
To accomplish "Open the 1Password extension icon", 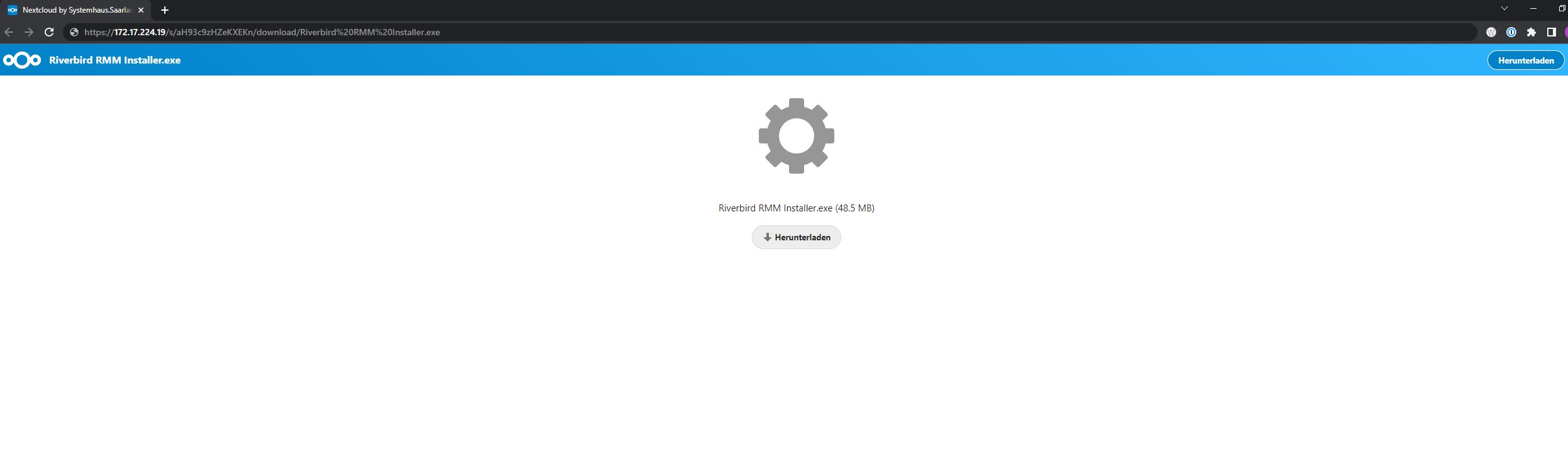I will 1511,32.
